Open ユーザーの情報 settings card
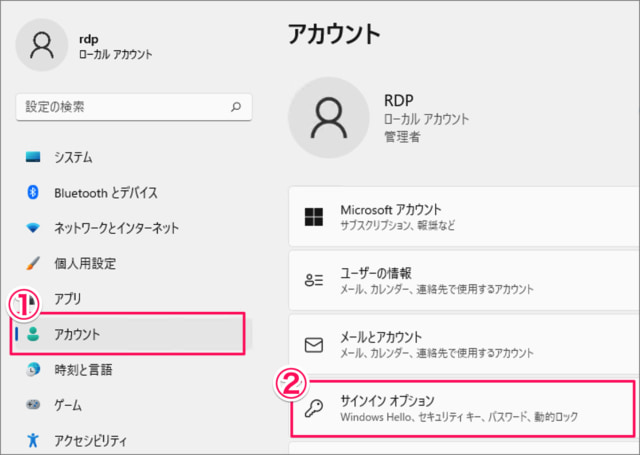 pos(463,280)
